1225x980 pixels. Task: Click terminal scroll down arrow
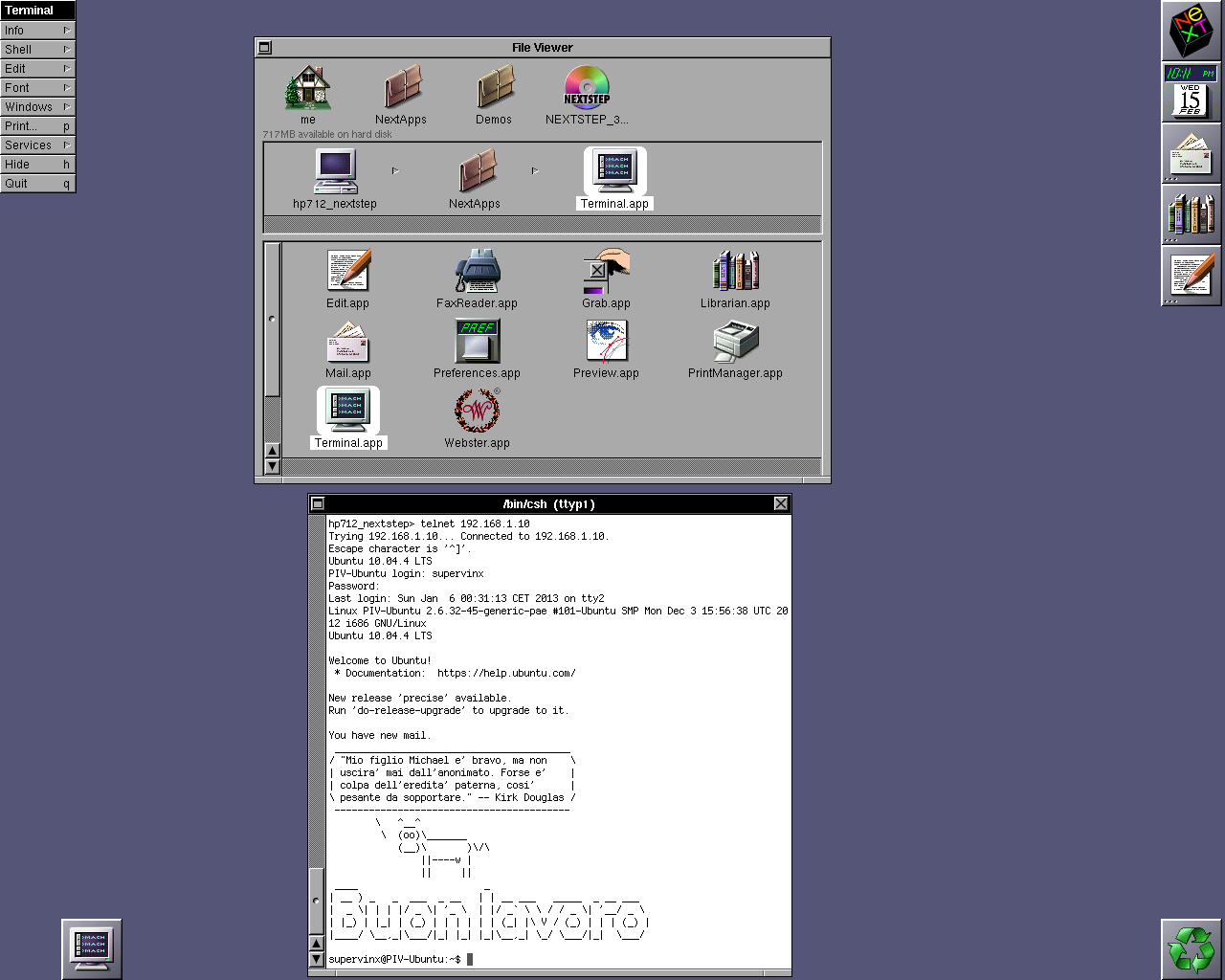tap(317, 959)
